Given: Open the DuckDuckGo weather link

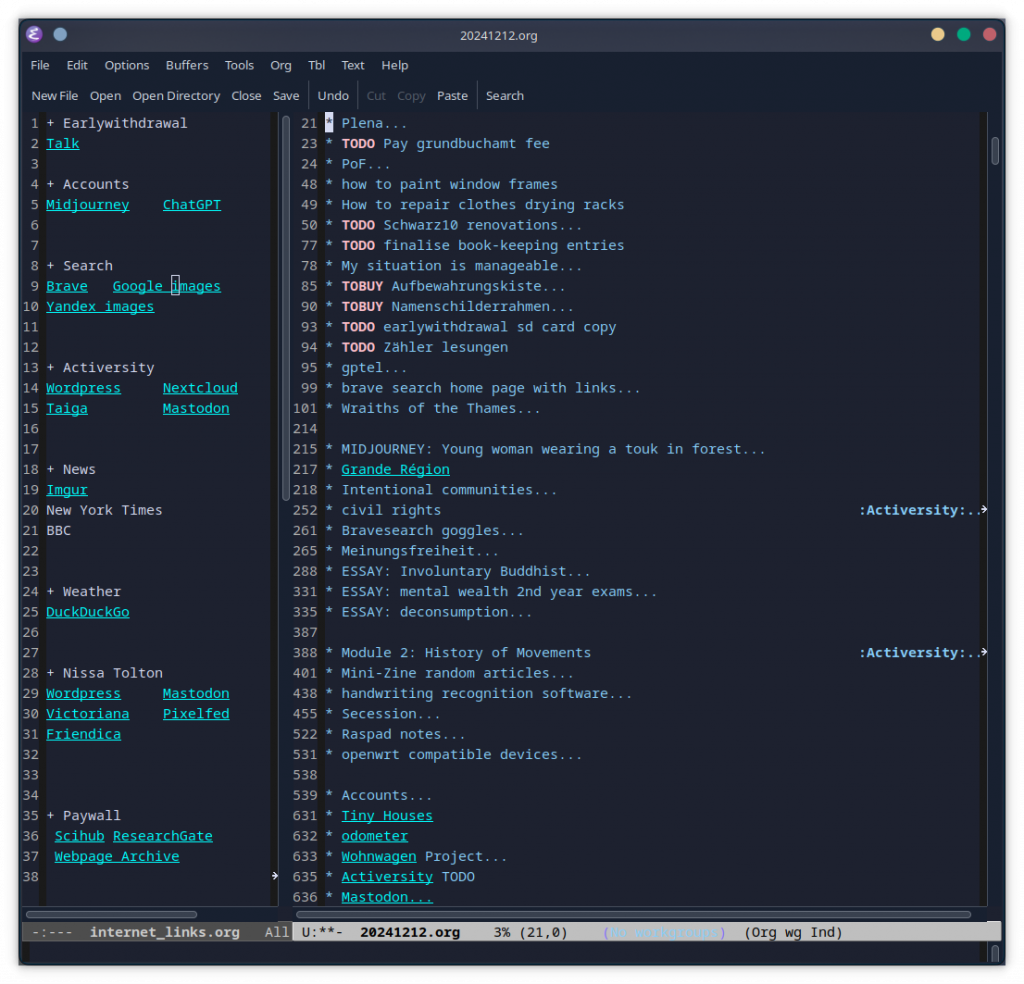Looking at the screenshot, I should pyautogui.click(x=88, y=612).
